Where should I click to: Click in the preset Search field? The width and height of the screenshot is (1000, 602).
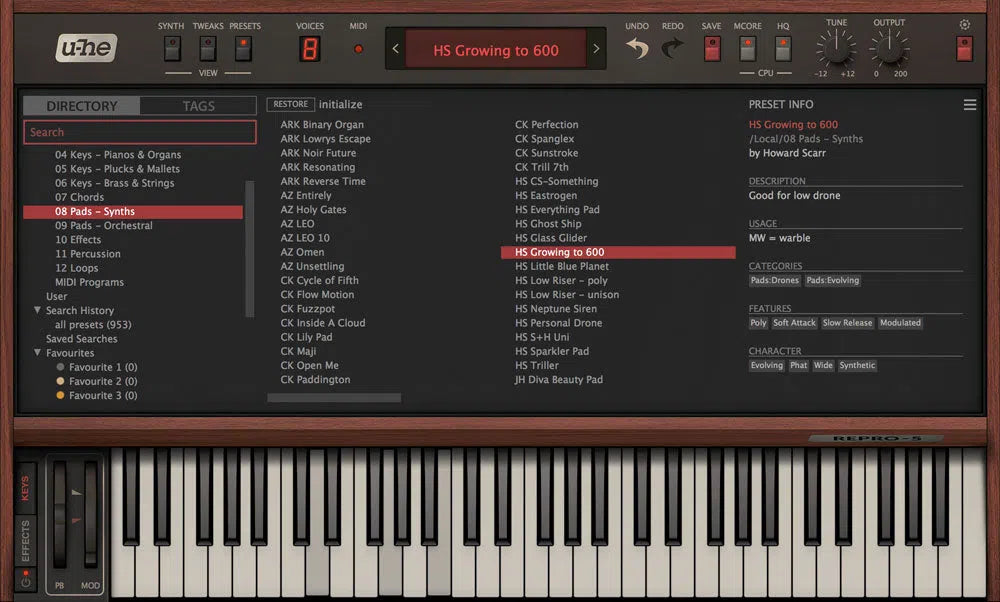pyautogui.click(x=140, y=132)
